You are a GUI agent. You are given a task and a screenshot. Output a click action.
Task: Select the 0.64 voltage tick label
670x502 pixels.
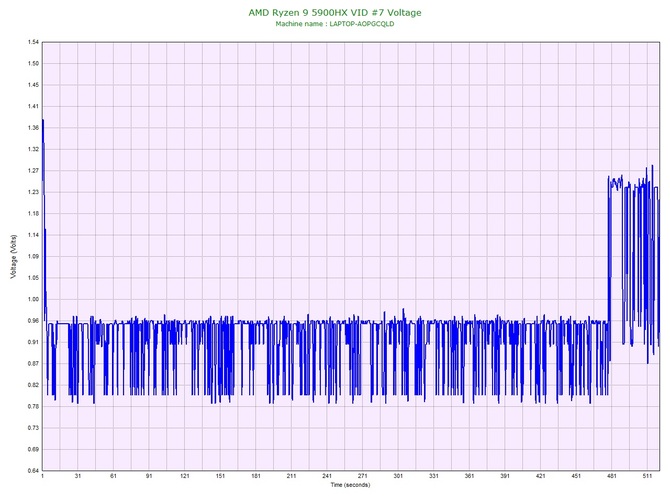[33, 471]
